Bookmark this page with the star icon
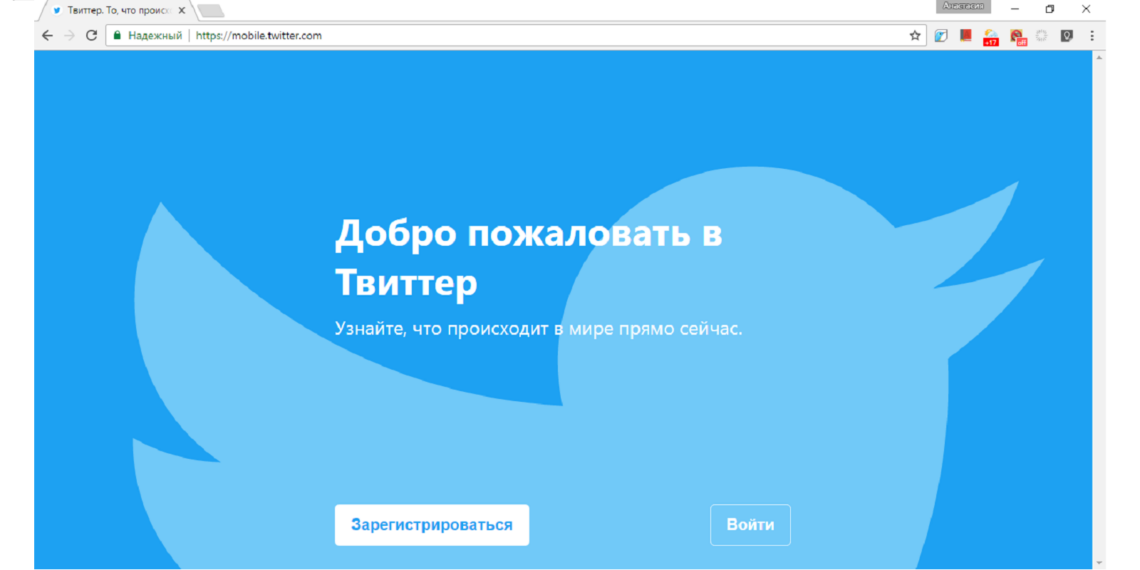 (914, 35)
